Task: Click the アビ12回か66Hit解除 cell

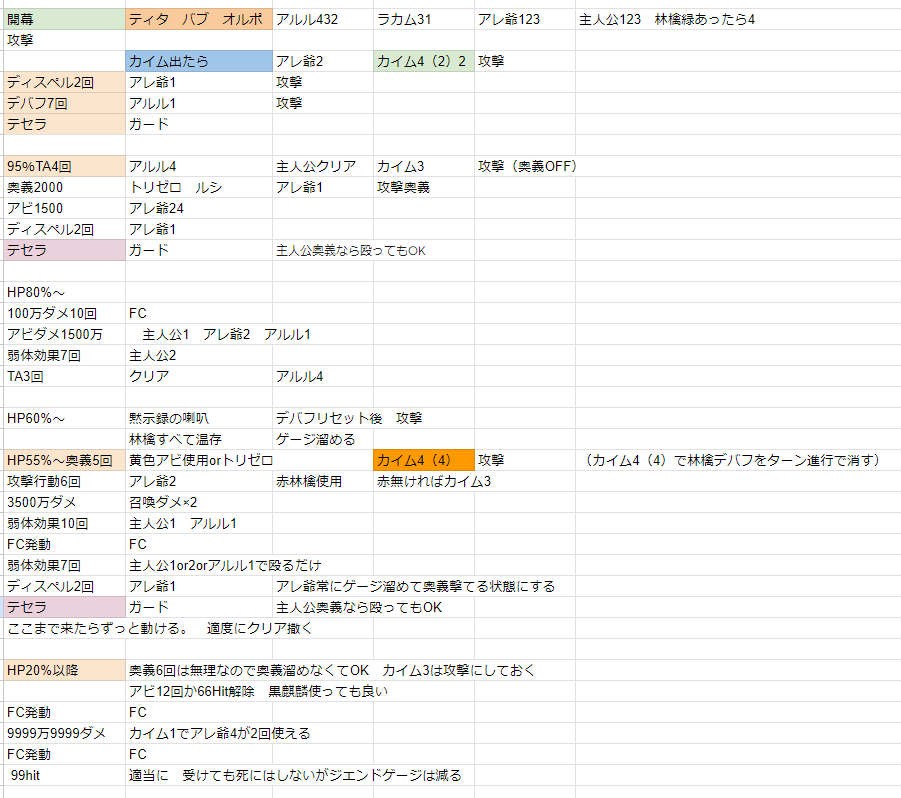Action: (x=259, y=691)
